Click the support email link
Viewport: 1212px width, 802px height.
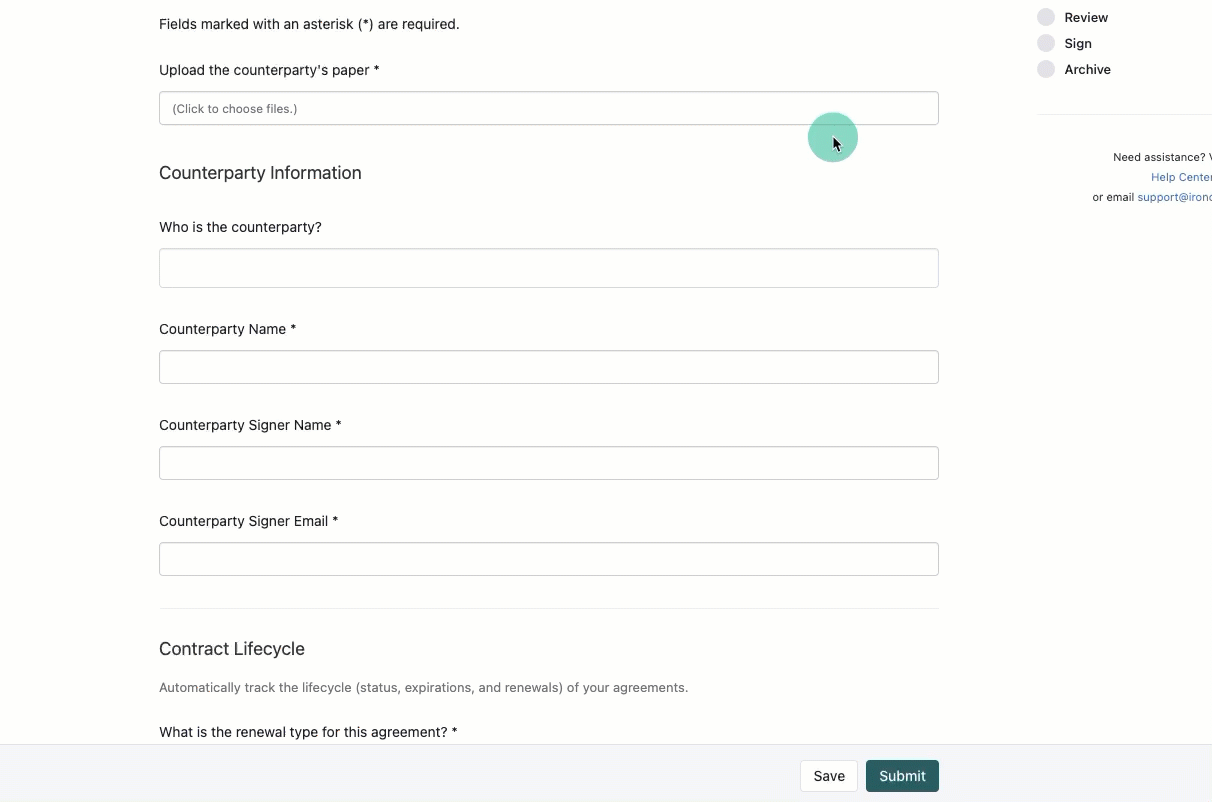[x=1173, y=197]
